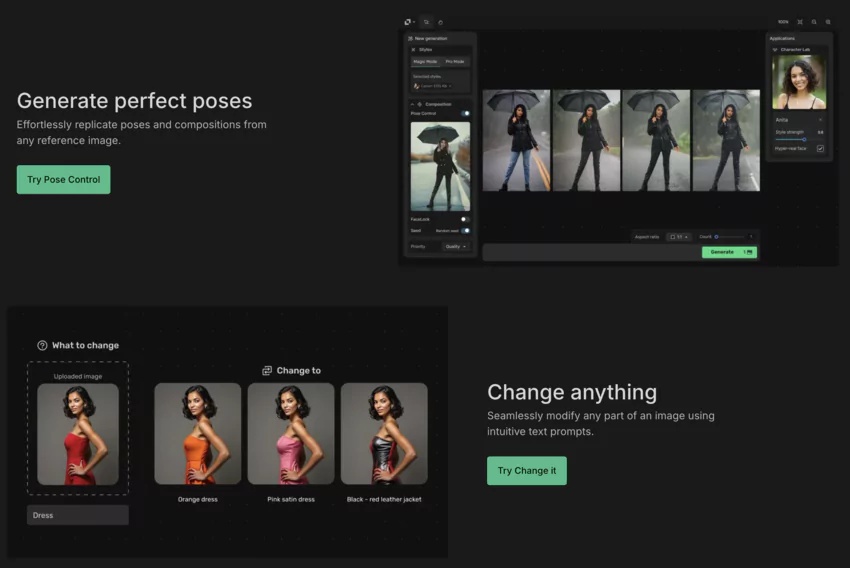Select the Black - red leather jacket image
Image resolution: width=850 pixels, height=568 pixels.
click(384, 434)
